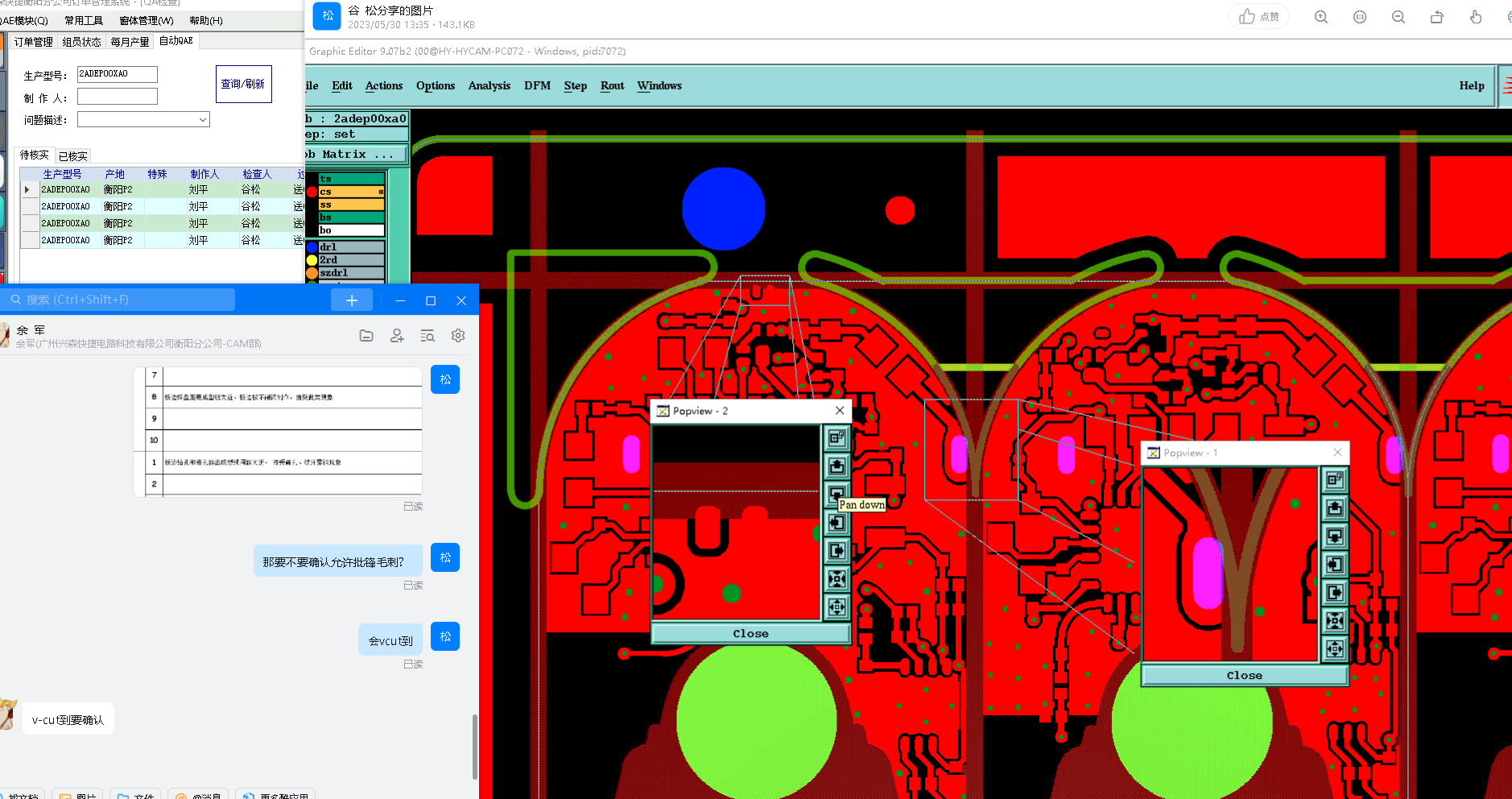Viewport: 1512px width, 799px height.
Task: Select the drl layer row
Action: [352, 247]
